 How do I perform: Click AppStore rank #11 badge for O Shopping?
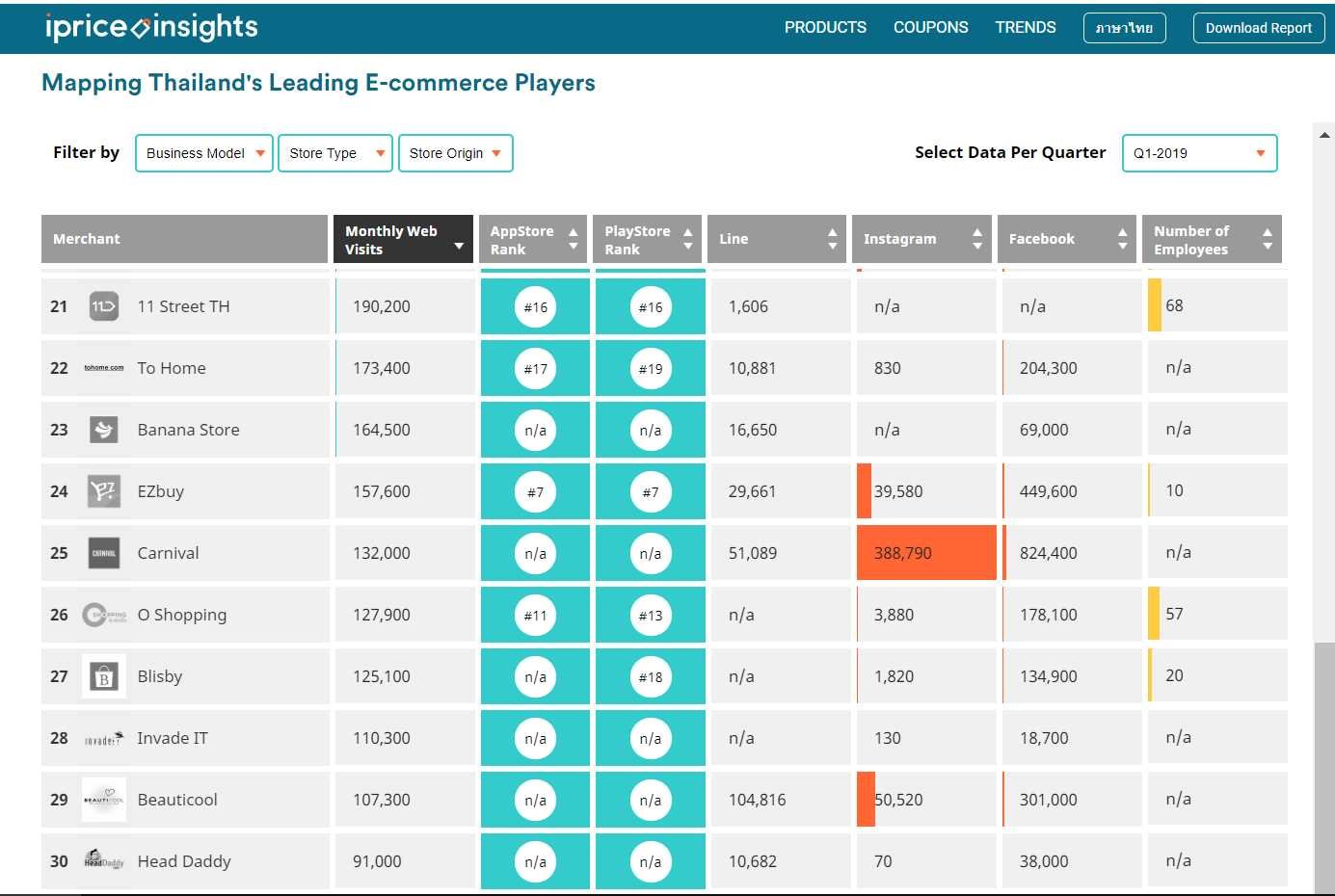tap(536, 616)
